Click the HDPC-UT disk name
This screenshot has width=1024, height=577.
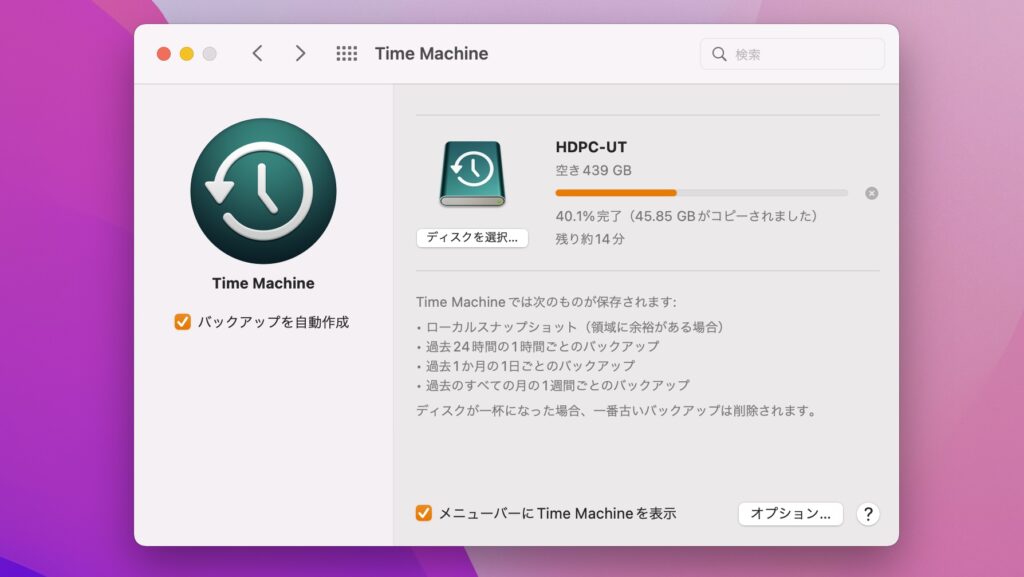point(591,148)
